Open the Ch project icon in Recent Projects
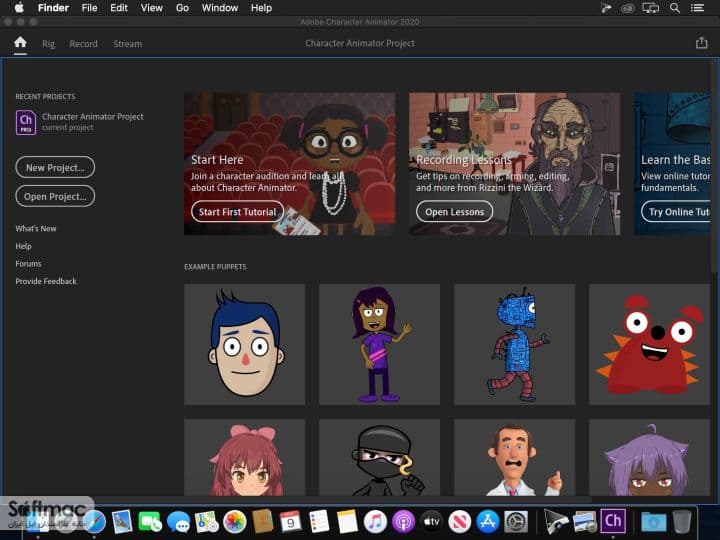Image resolution: width=720 pixels, height=540 pixels. pos(26,122)
